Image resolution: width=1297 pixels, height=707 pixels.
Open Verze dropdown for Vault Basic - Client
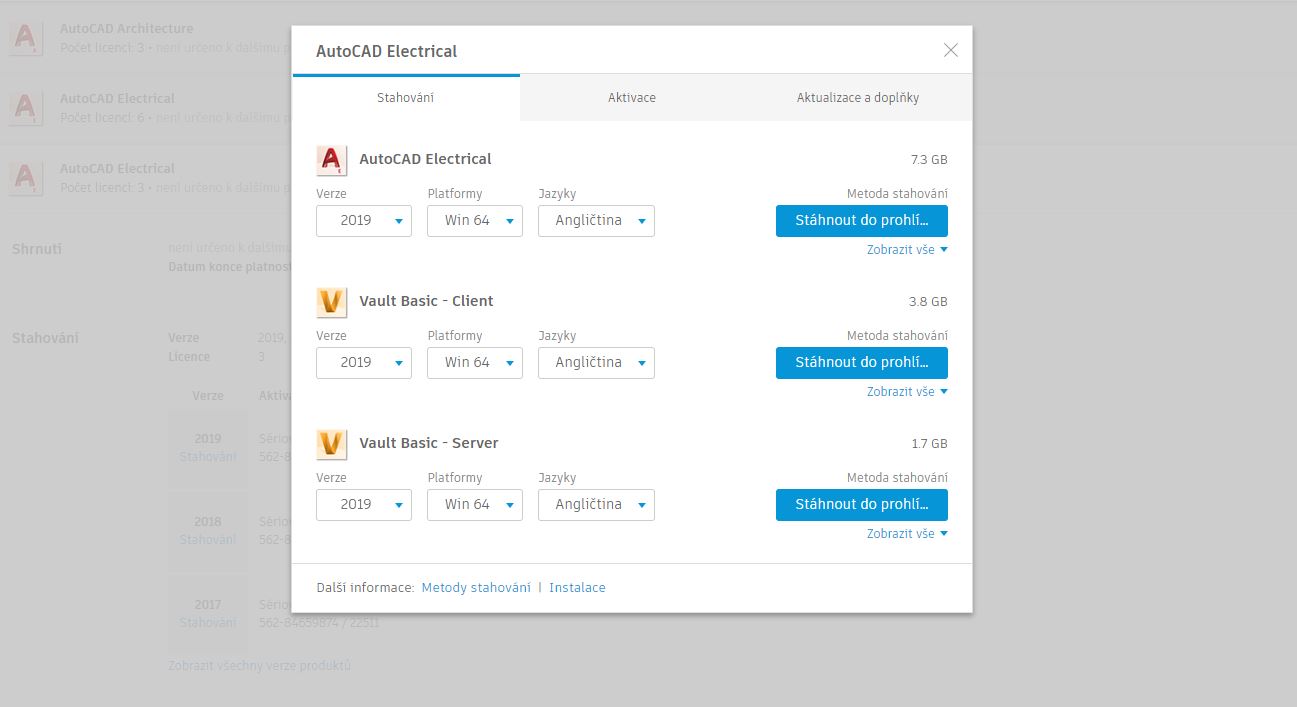tap(364, 363)
